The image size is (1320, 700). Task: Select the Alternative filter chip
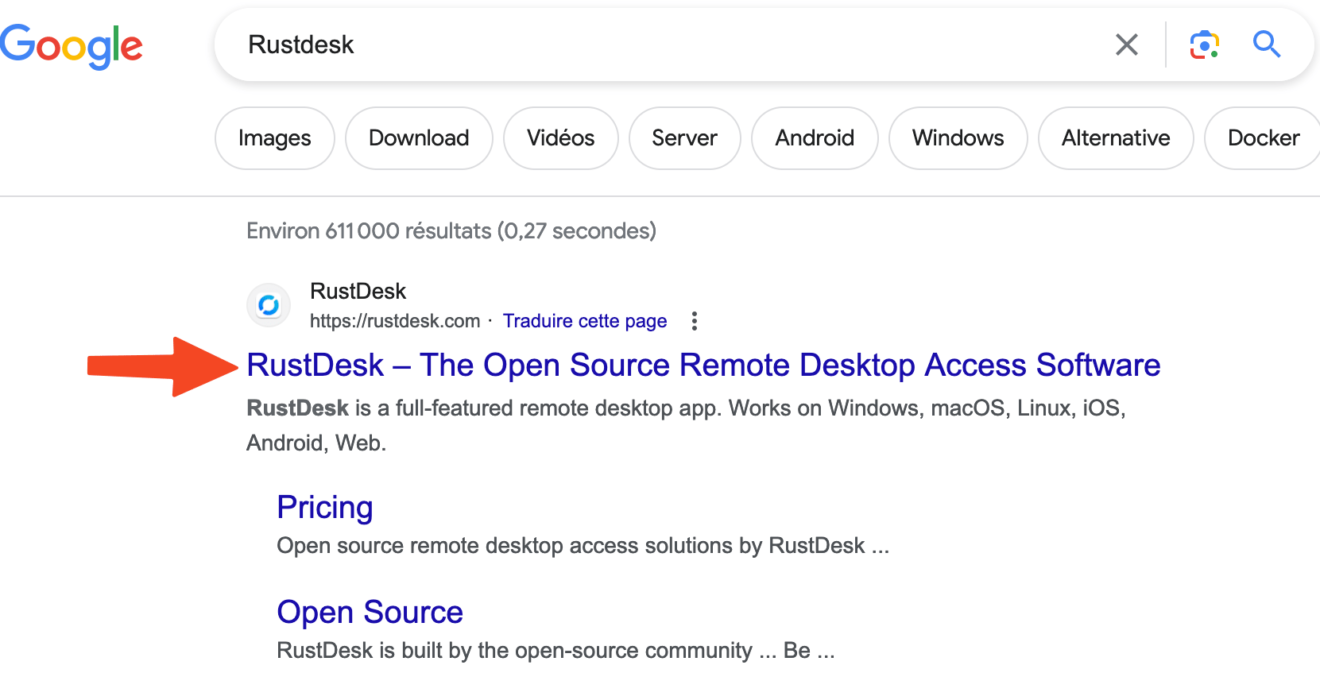click(x=1116, y=138)
